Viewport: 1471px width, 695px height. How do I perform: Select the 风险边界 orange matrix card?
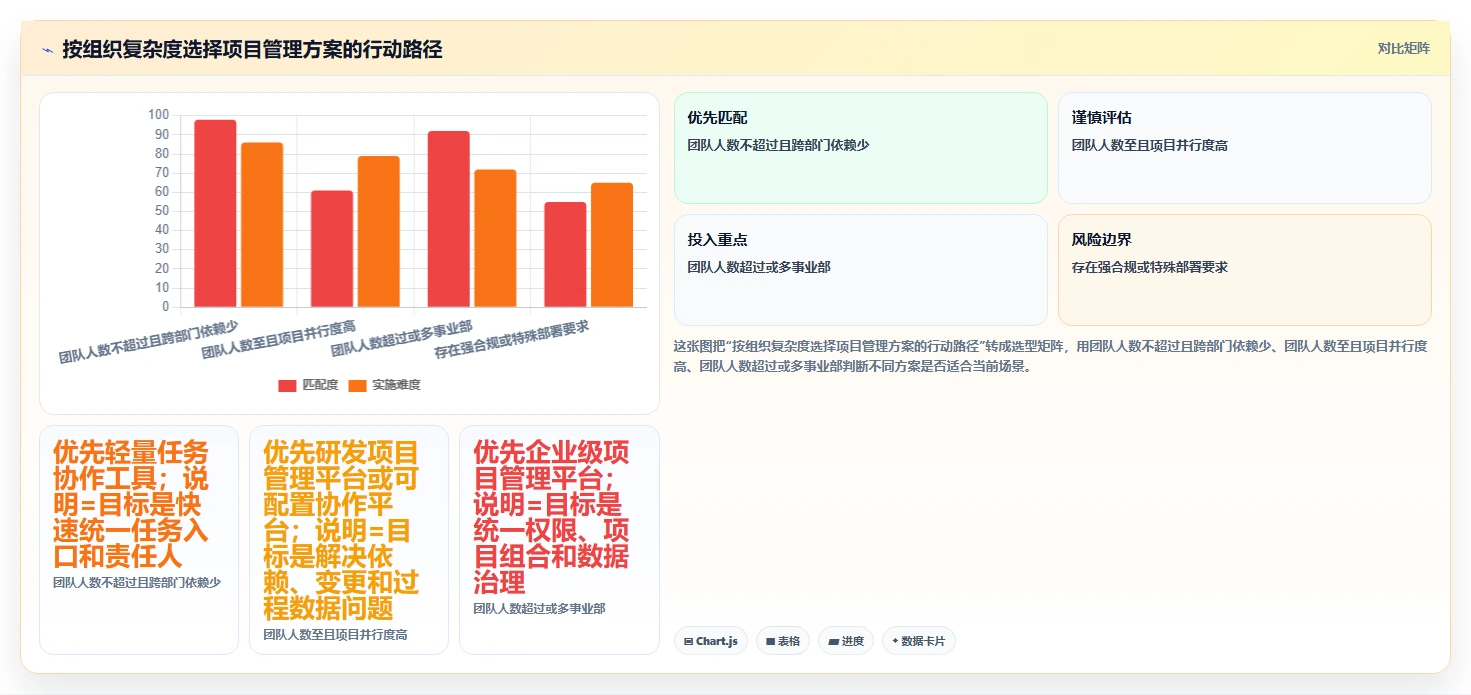pos(1245,270)
